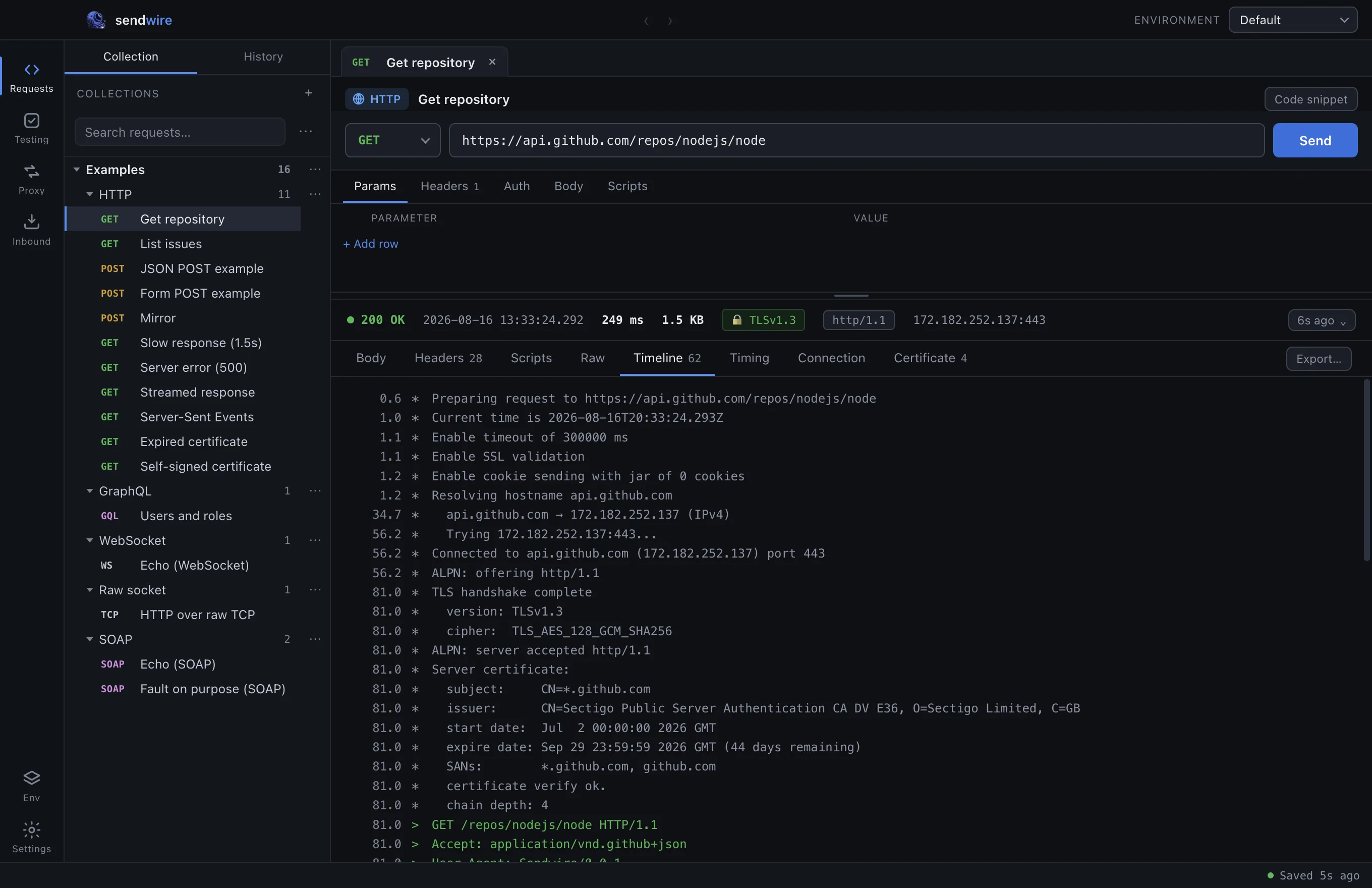1372x888 pixels.
Task: Open the Settings gear icon
Action: 32,830
